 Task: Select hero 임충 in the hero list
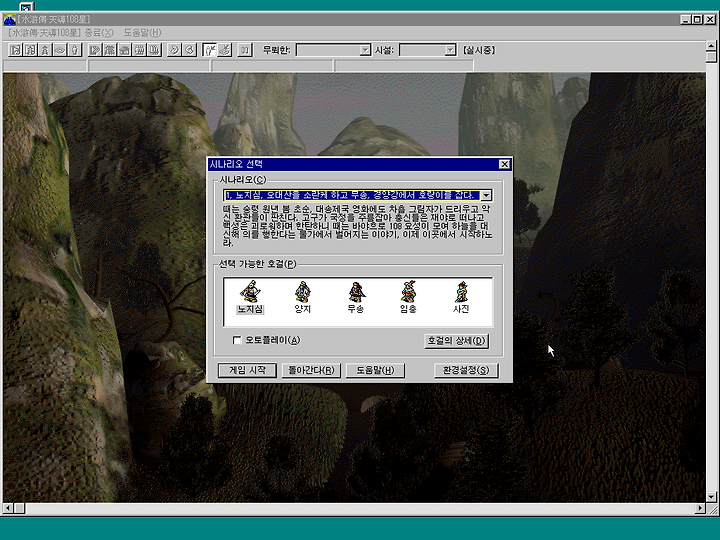tap(408, 297)
